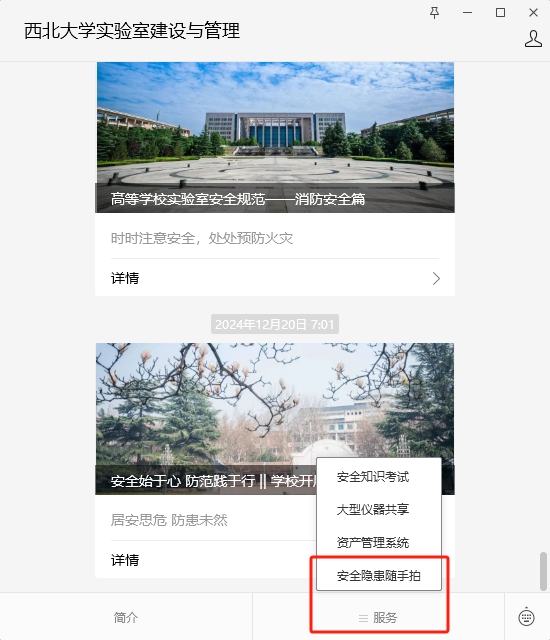This screenshot has width=550, height=640.
Task: Open the magnolia tree article image
Action: coord(275,418)
